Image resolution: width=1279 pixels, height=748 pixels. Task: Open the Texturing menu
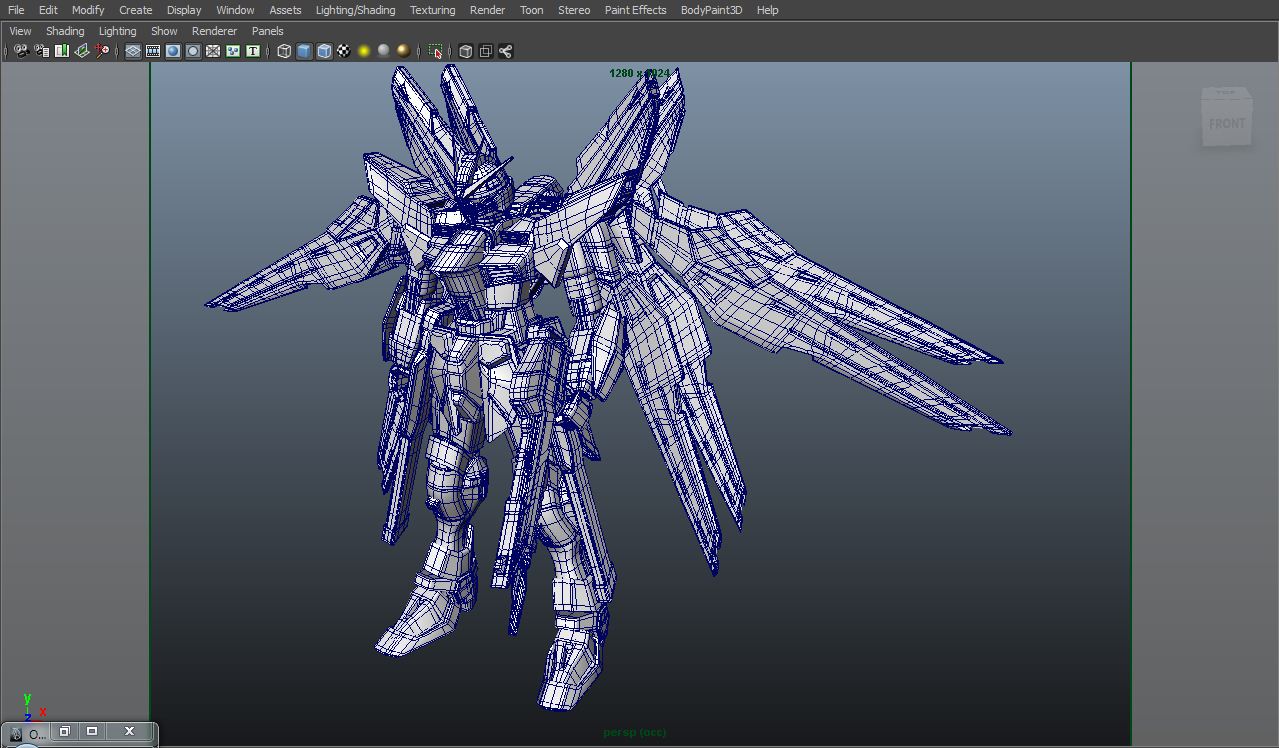click(432, 10)
